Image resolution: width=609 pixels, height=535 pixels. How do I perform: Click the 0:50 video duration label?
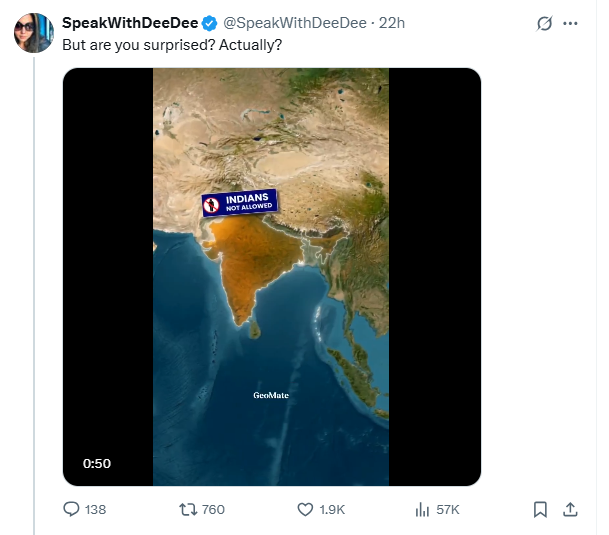97,463
